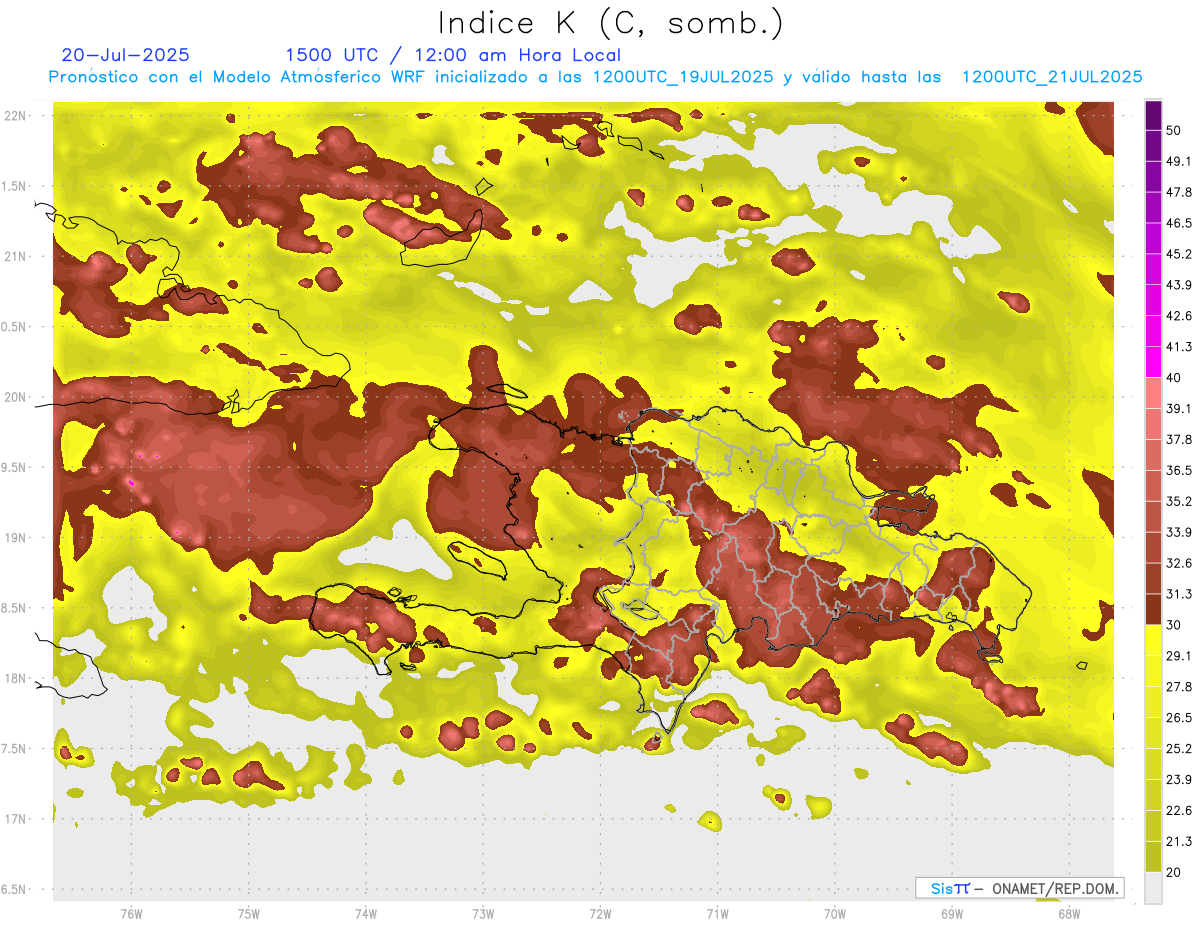
Task: Click longitude axis label "73W"
Action: [482, 914]
